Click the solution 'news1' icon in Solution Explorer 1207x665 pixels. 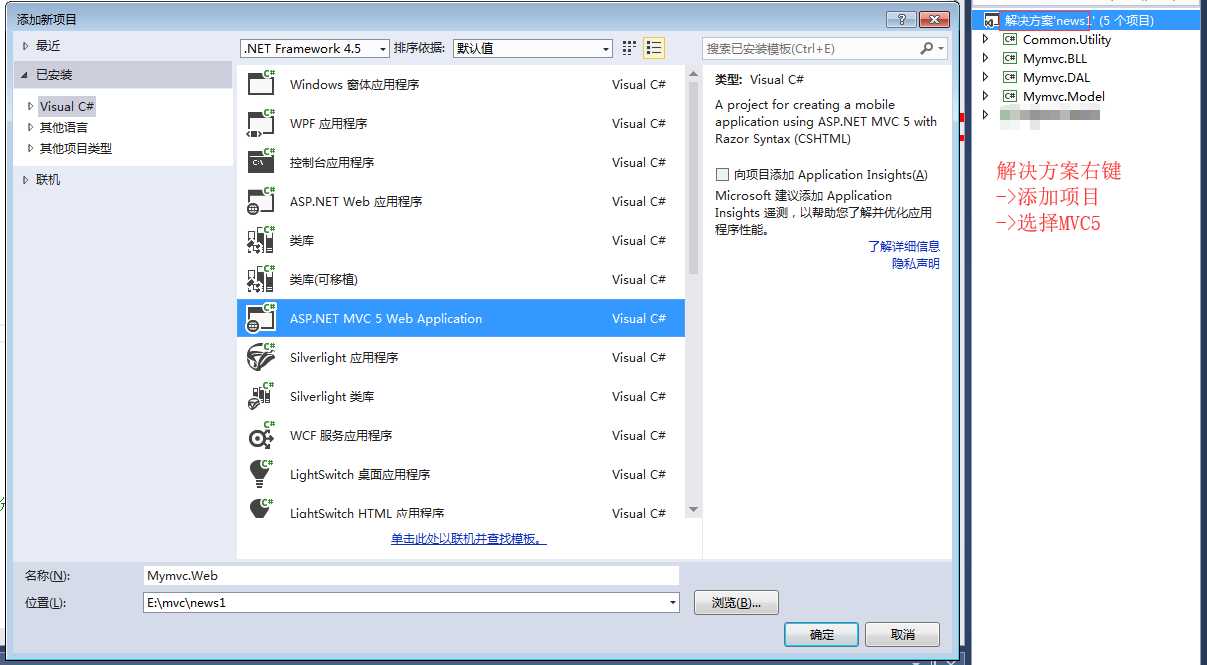coord(991,20)
